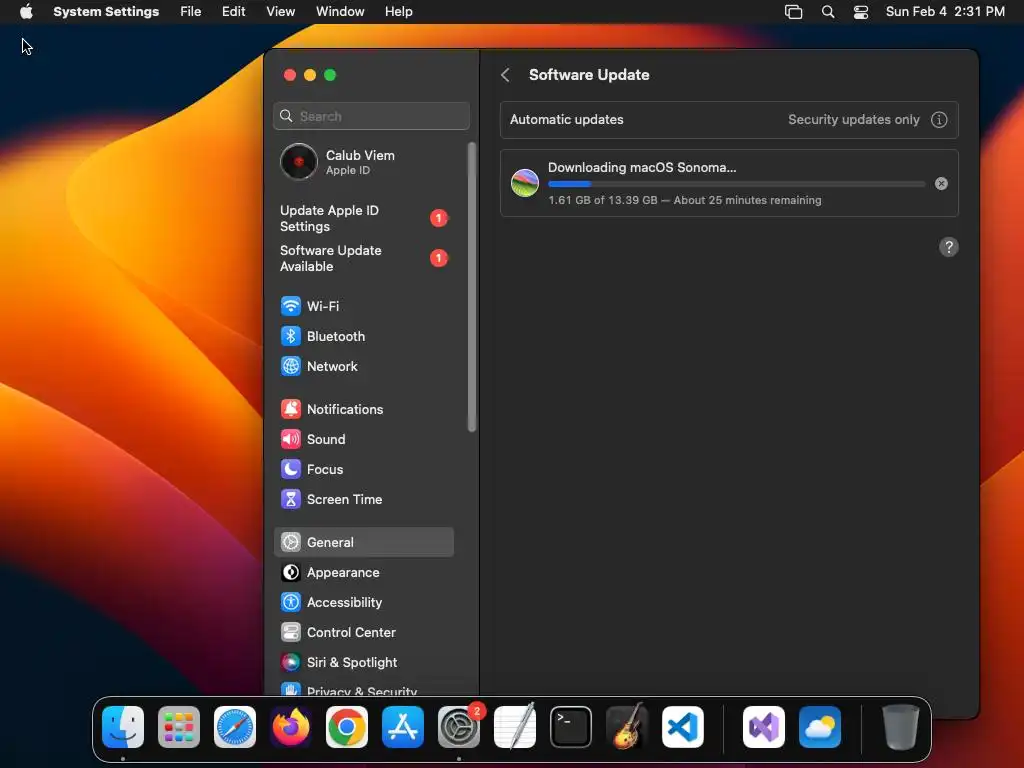1024x768 pixels.
Task: Open Finder from the Dock
Action: coord(123,727)
